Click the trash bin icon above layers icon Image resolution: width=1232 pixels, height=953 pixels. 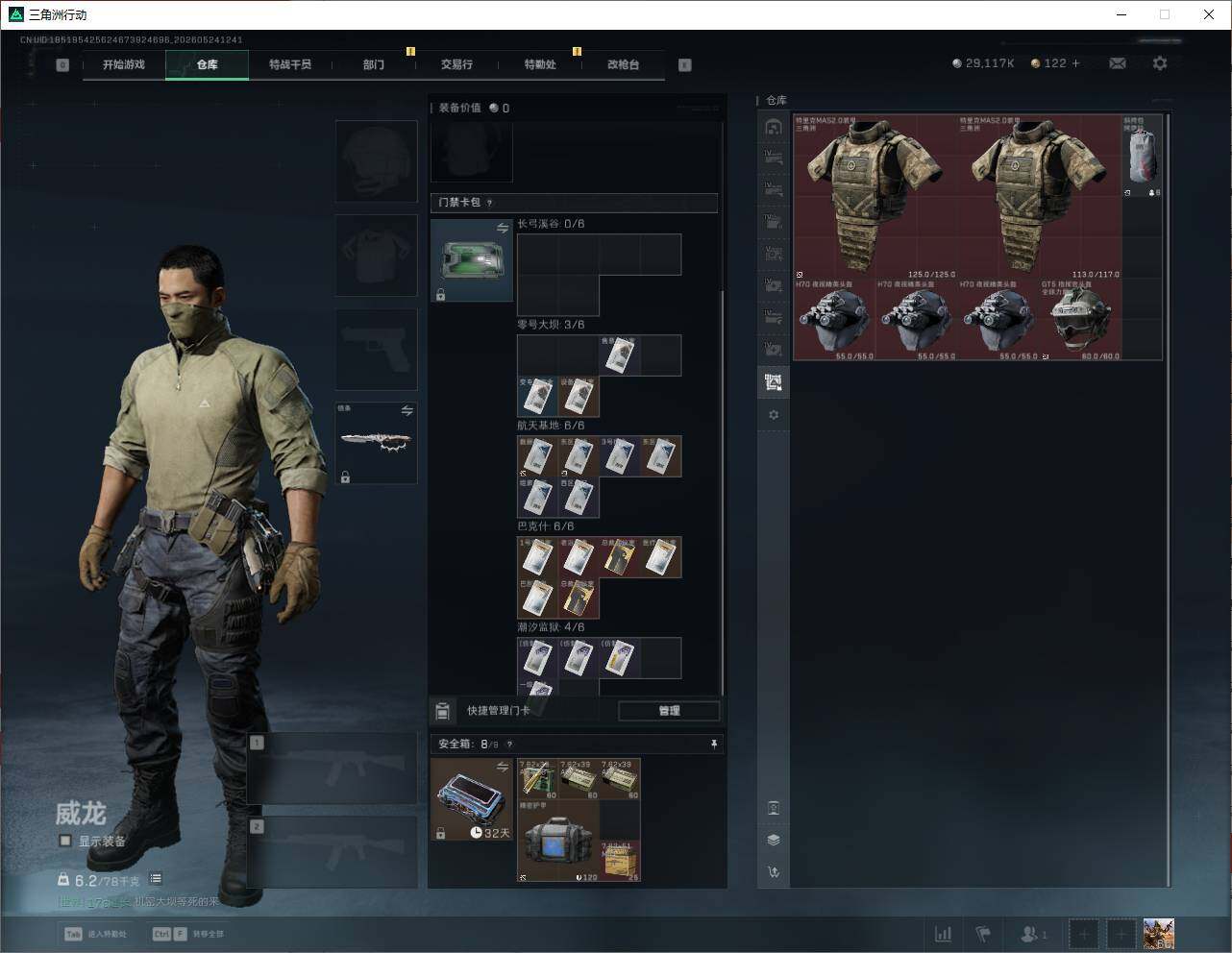[x=774, y=808]
